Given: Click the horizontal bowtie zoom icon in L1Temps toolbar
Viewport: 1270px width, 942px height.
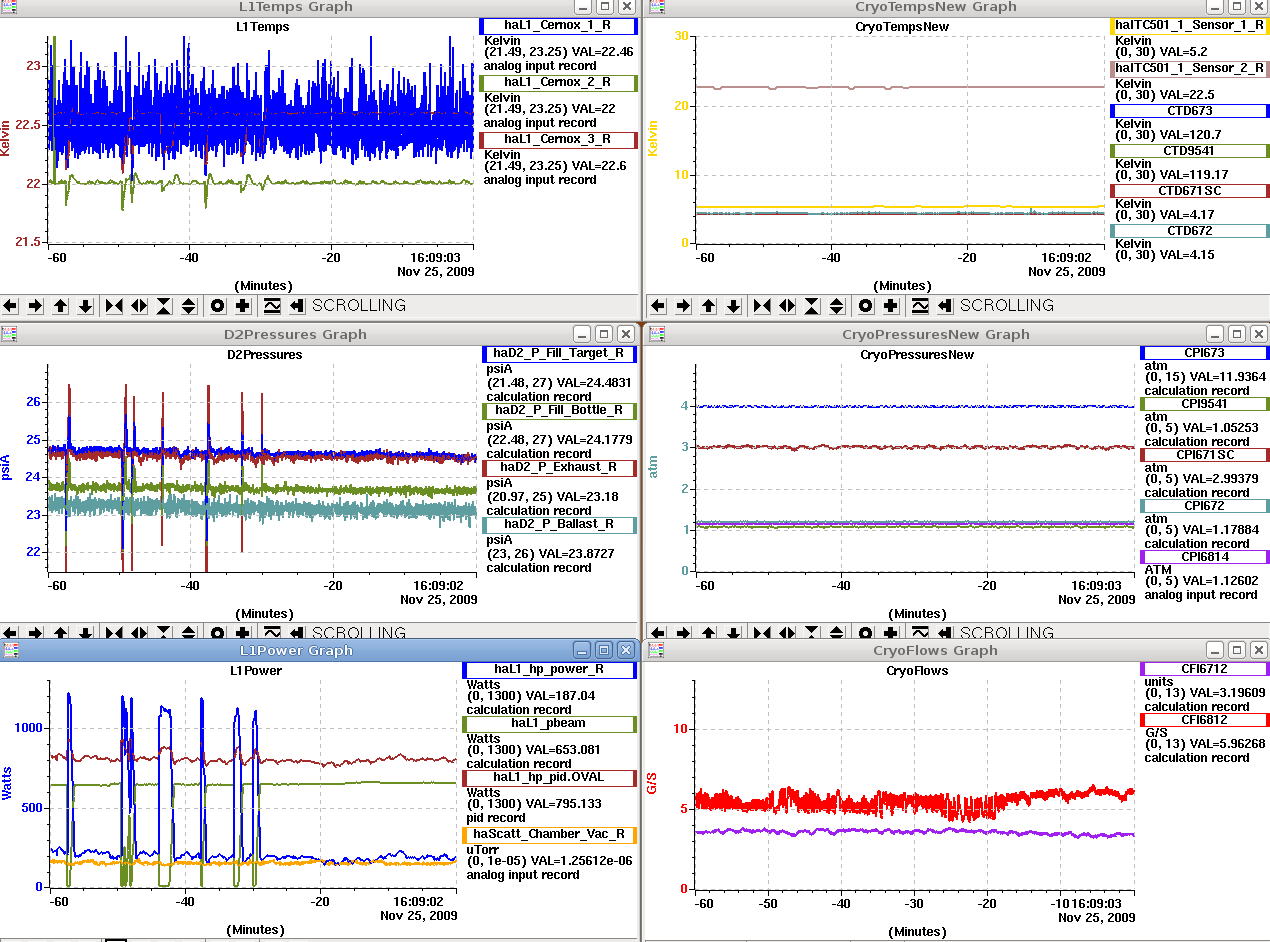Looking at the screenshot, I should click(115, 306).
